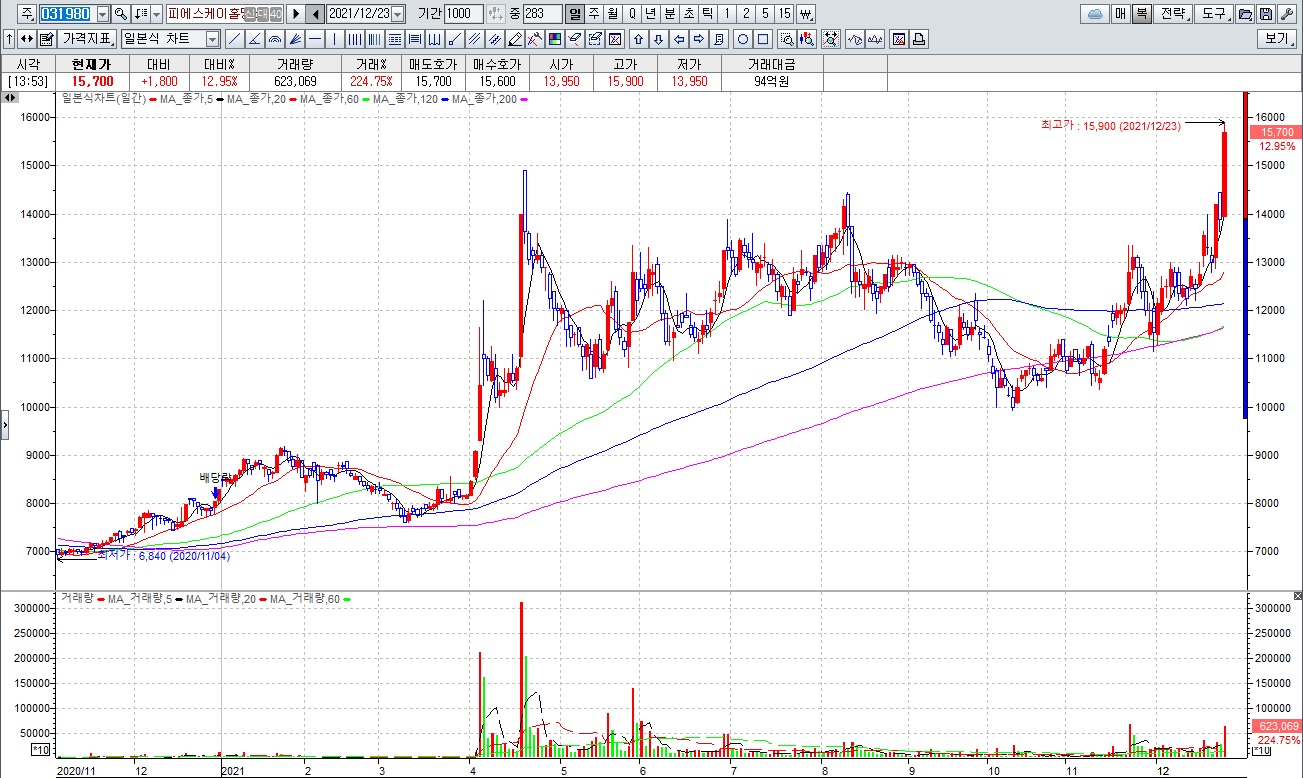The width and height of the screenshot is (1303, 778).
Task: Select the 2 interval button
Action: click(x=746, y=14)
